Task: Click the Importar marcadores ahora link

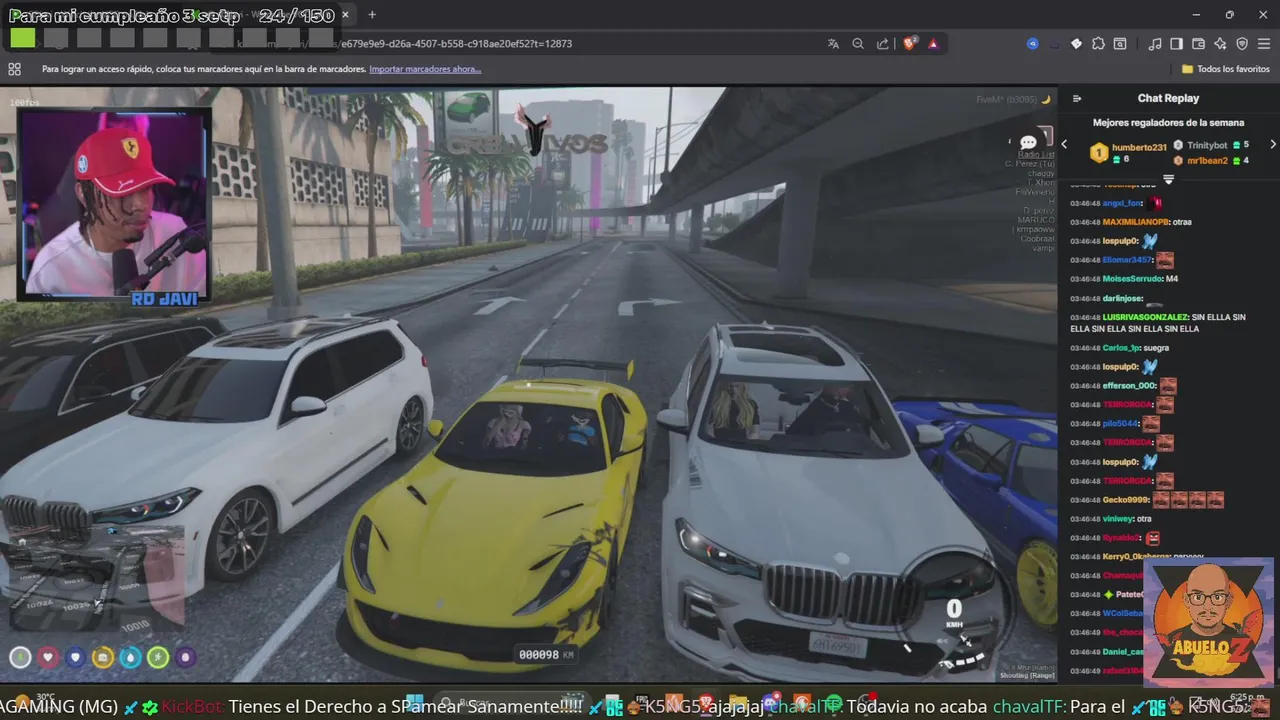Action: click(425, 69)
